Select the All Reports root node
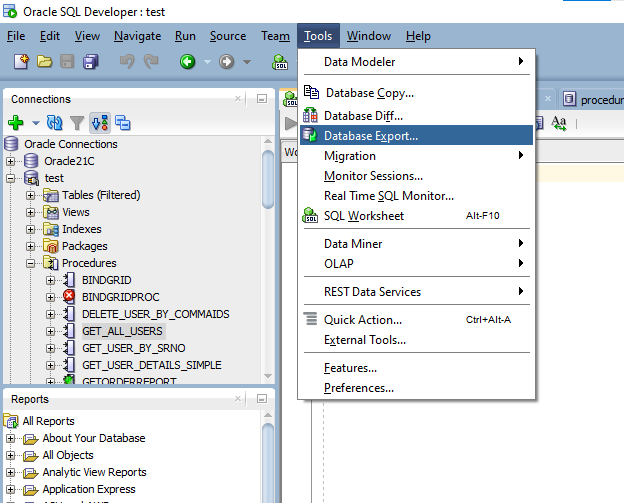This screenshot has height=503, width=624. coord(49,421)
